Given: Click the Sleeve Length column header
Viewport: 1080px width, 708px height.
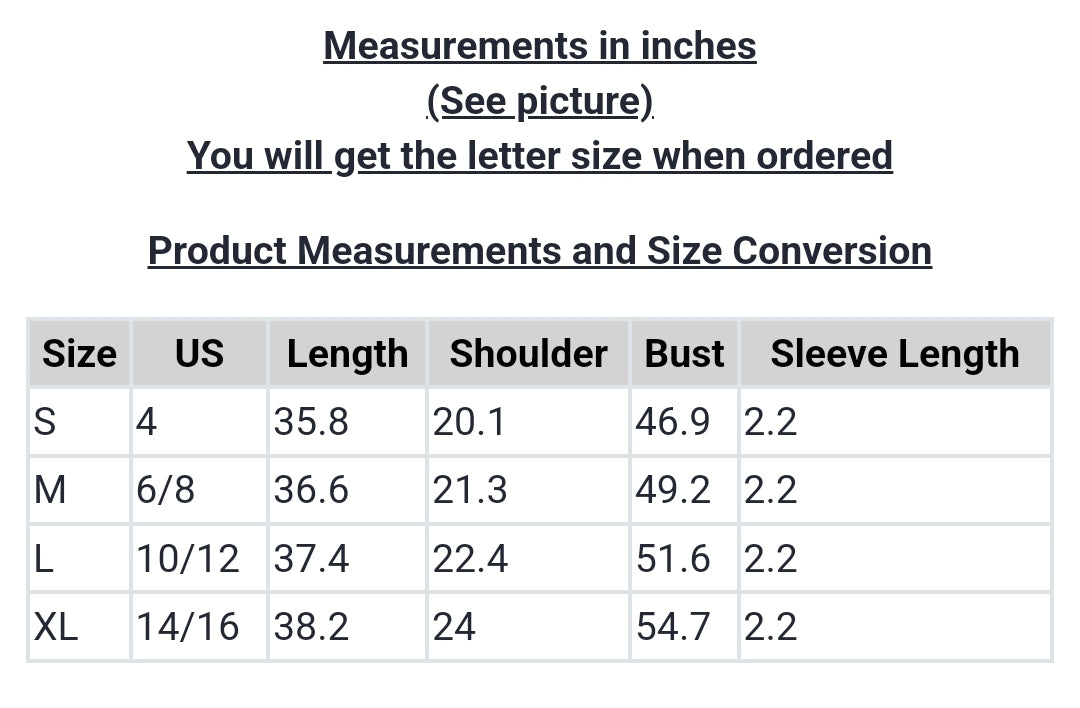Looking at the screenshot, I should tap(895, 354).
